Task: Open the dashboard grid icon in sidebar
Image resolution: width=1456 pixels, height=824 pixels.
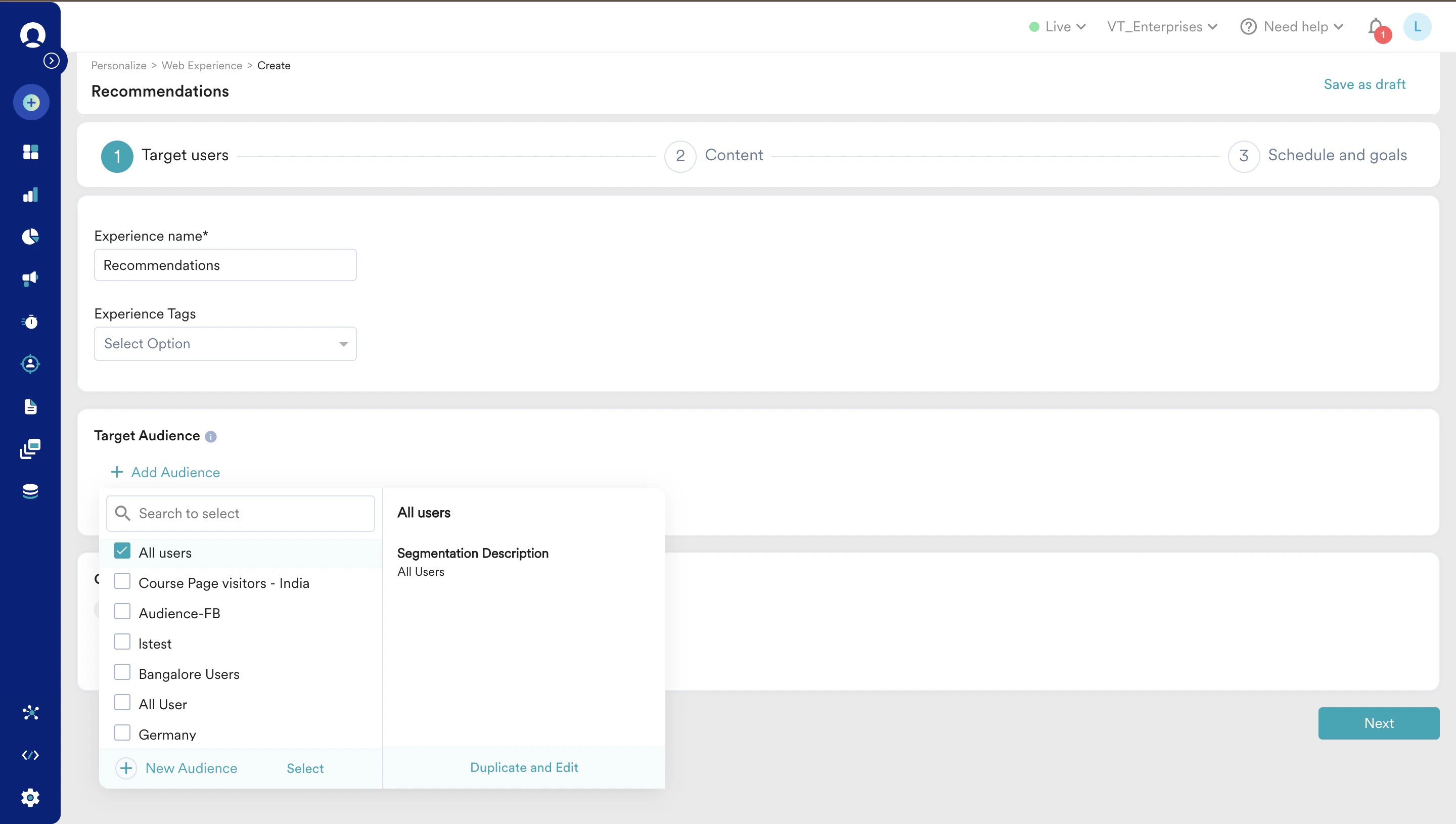Action: pos(30,152)
